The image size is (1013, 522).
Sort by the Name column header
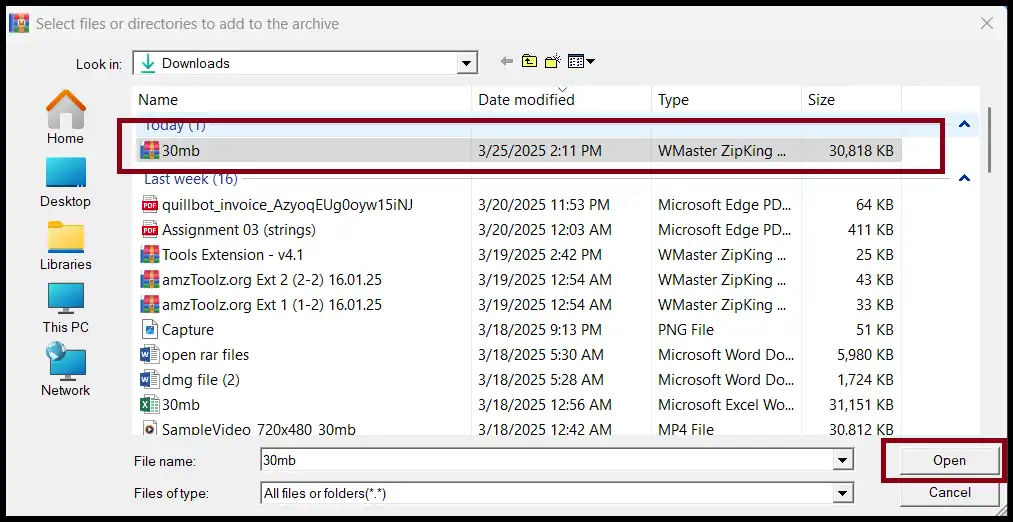point(303,99)
